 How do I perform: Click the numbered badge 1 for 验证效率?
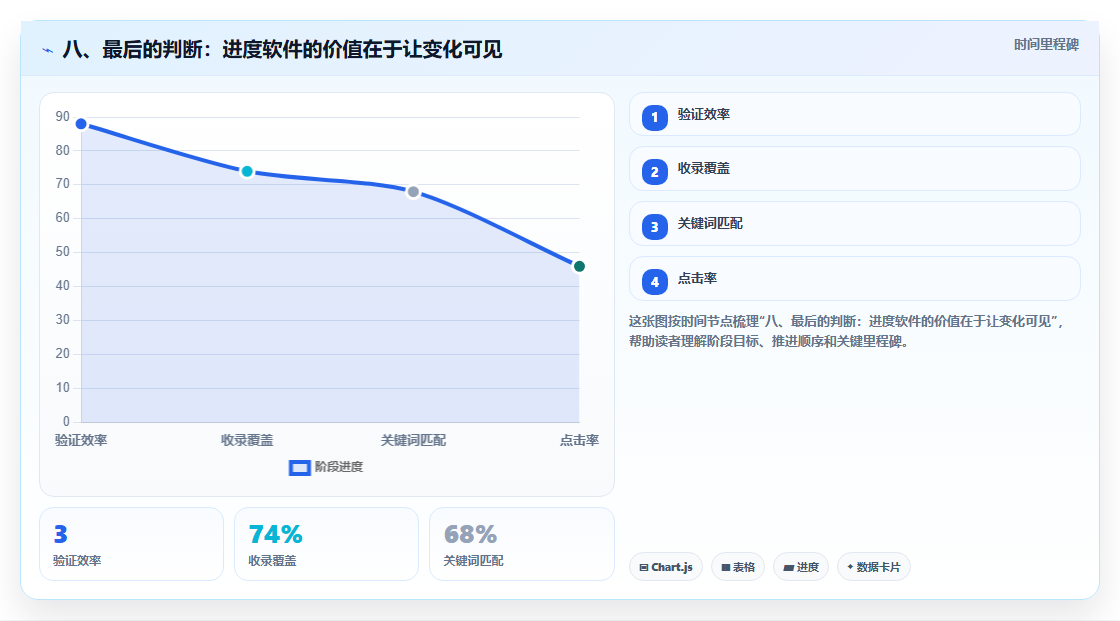[654, 118]
